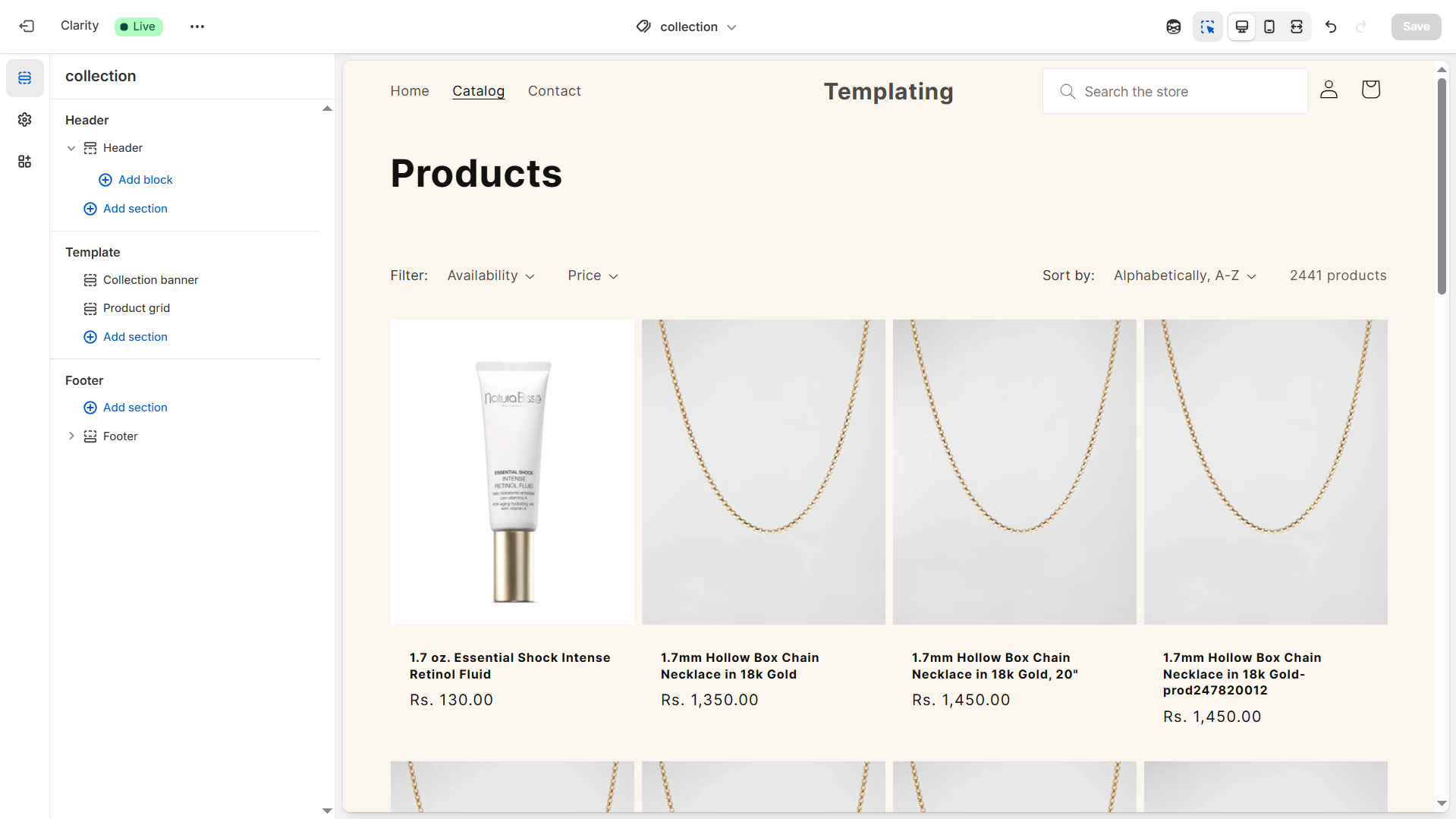The image size is (1456, 819).
Task: Open the Sort by Alphabetically dropdown
Action: tap(1184, 276)
